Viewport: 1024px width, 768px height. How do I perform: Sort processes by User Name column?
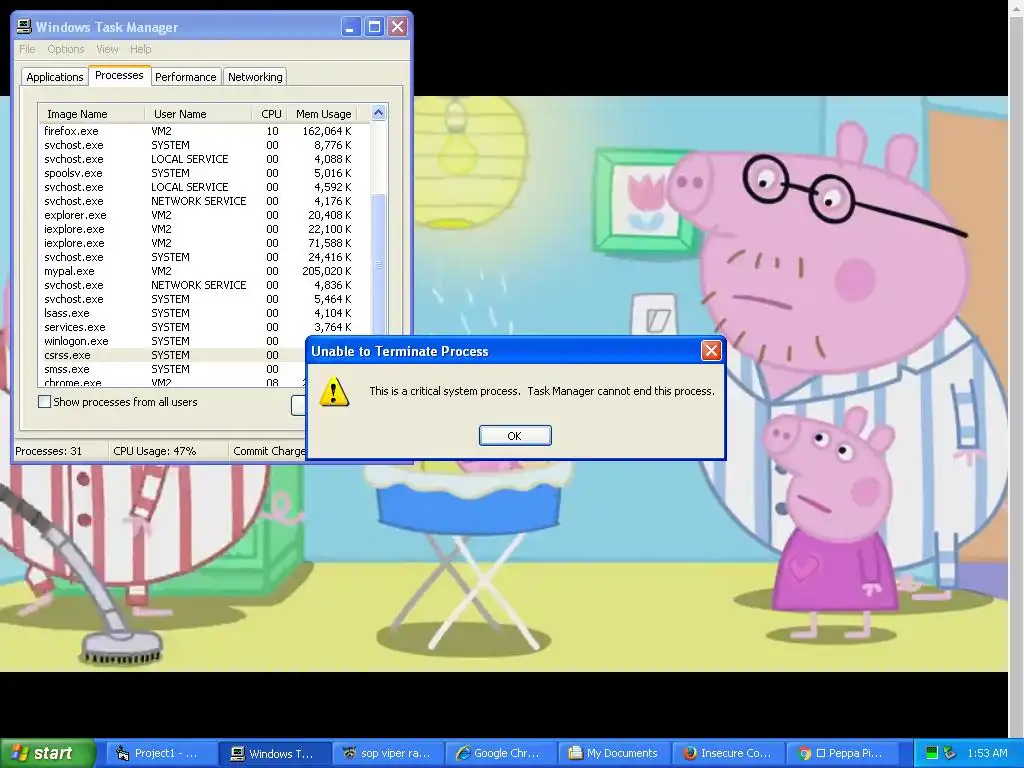[198, 114]
